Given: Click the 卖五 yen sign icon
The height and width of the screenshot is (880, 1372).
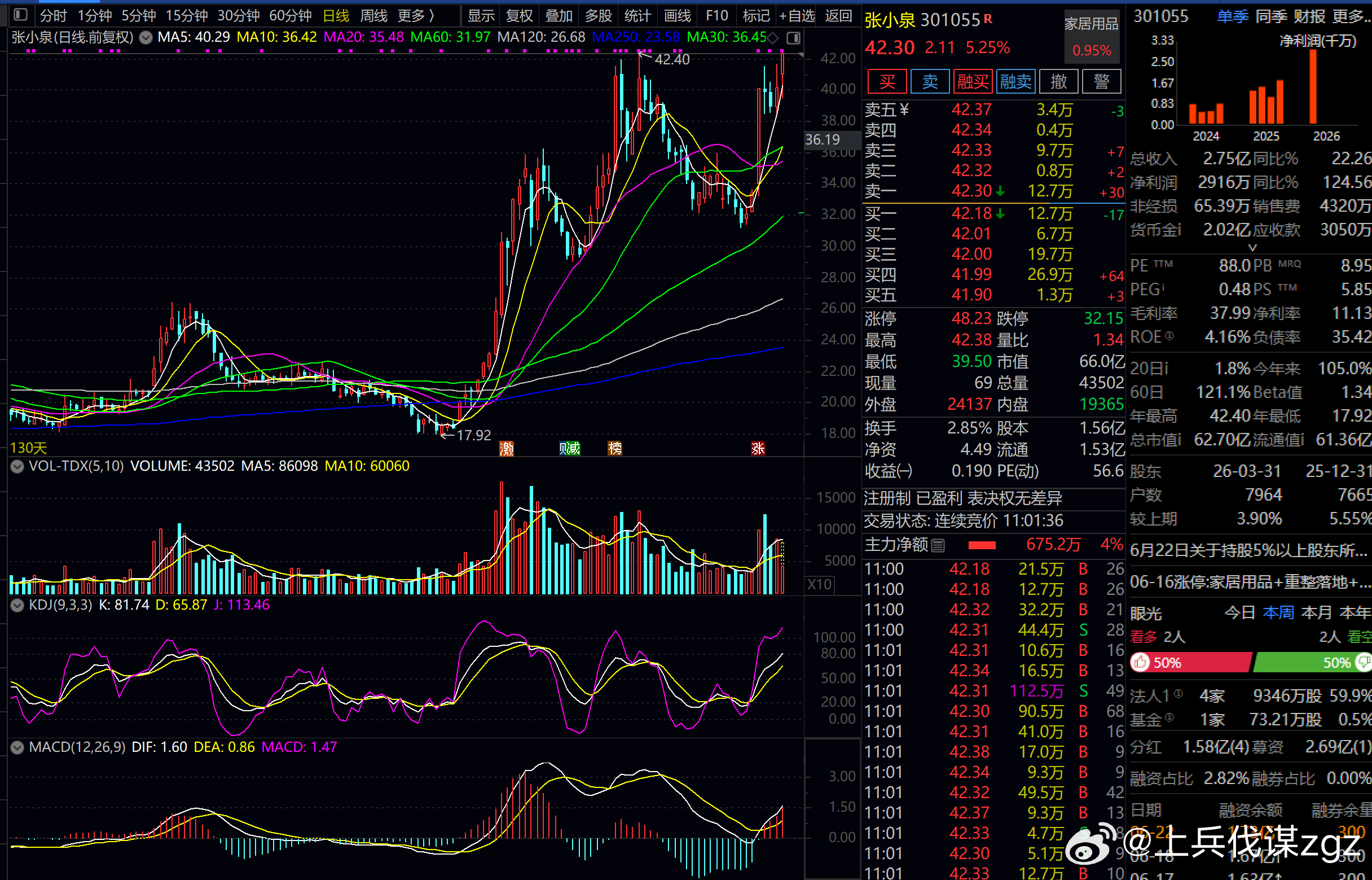Looking at the screenshot, I should coord(904,110).
